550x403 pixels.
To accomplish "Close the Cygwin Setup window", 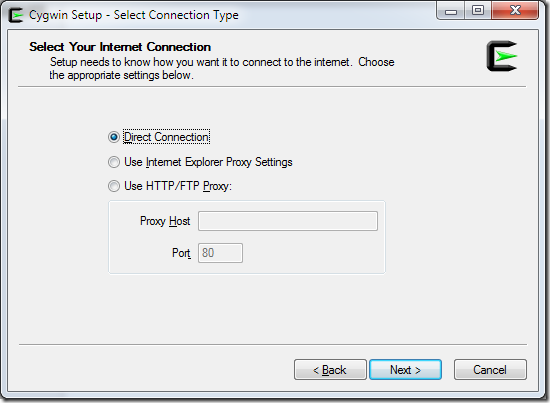I will pos(515,11).
